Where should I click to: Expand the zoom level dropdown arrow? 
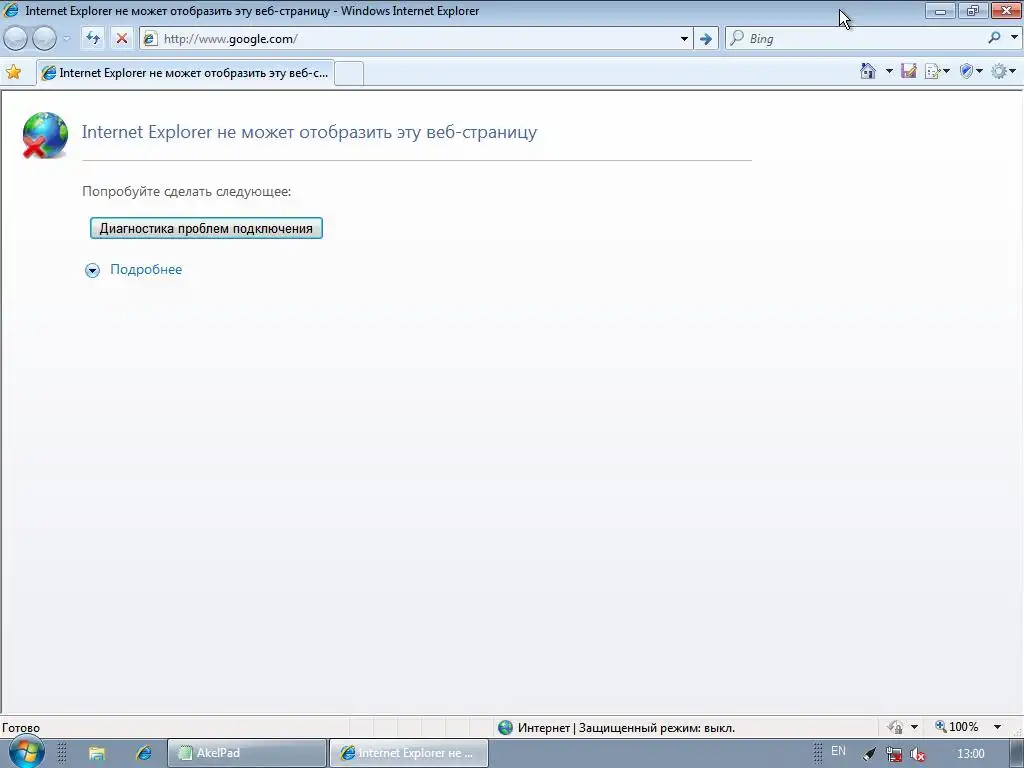pos(997,727)
